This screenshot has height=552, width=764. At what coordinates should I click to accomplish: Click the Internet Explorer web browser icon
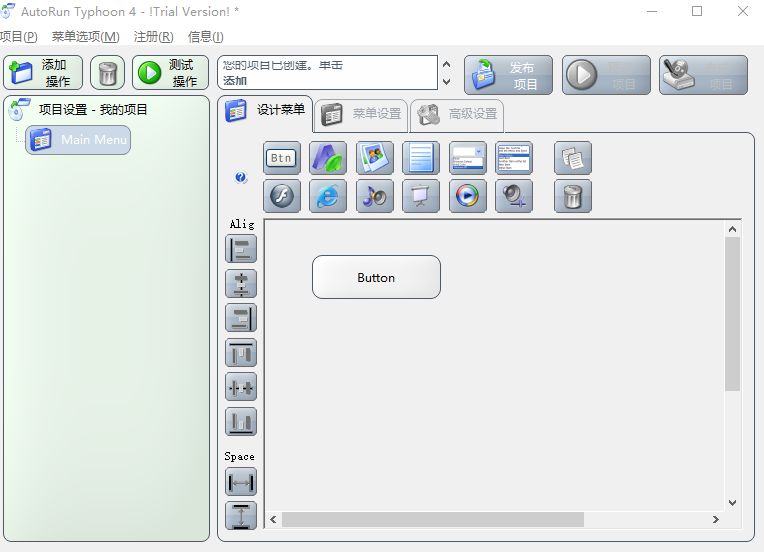pos(327,196)
